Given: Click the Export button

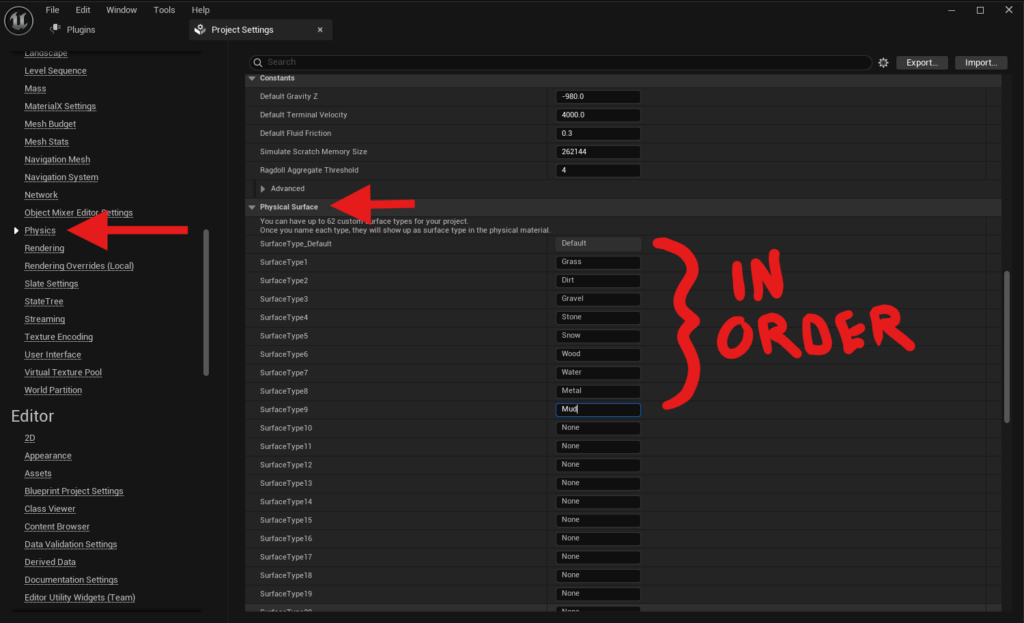Looking at the screenshot, I should 921,62.
